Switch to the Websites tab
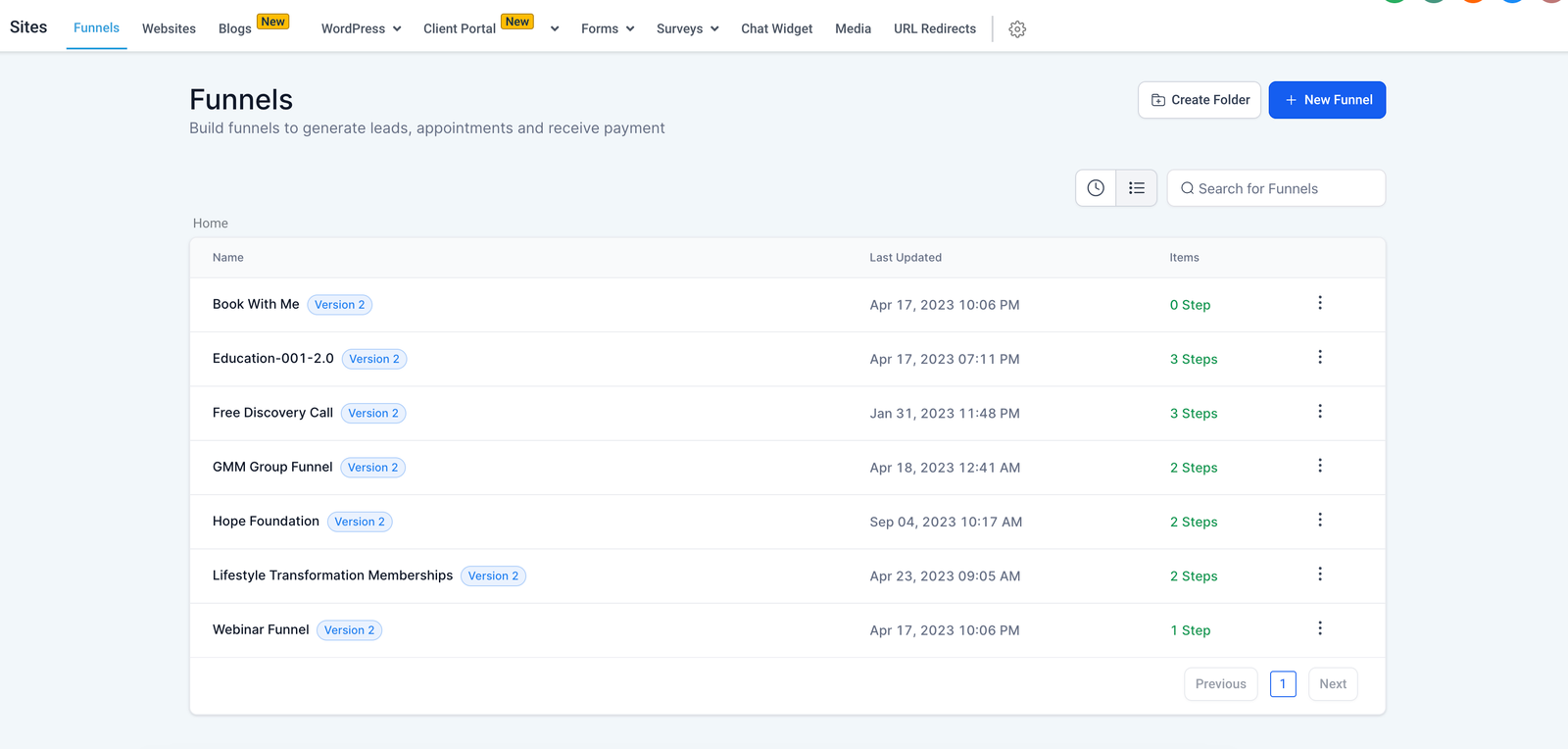1568x749 pixels. point(169,29)
